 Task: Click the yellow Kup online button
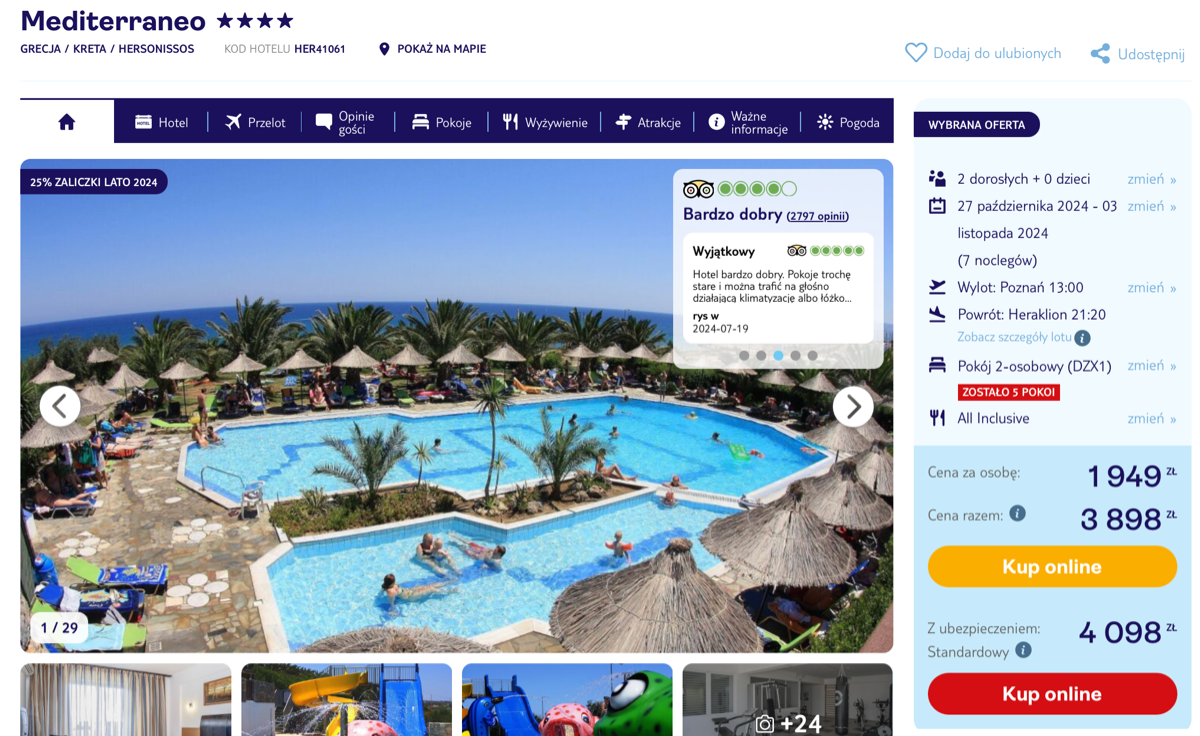pyautogui.click(x=1052, y=567)
